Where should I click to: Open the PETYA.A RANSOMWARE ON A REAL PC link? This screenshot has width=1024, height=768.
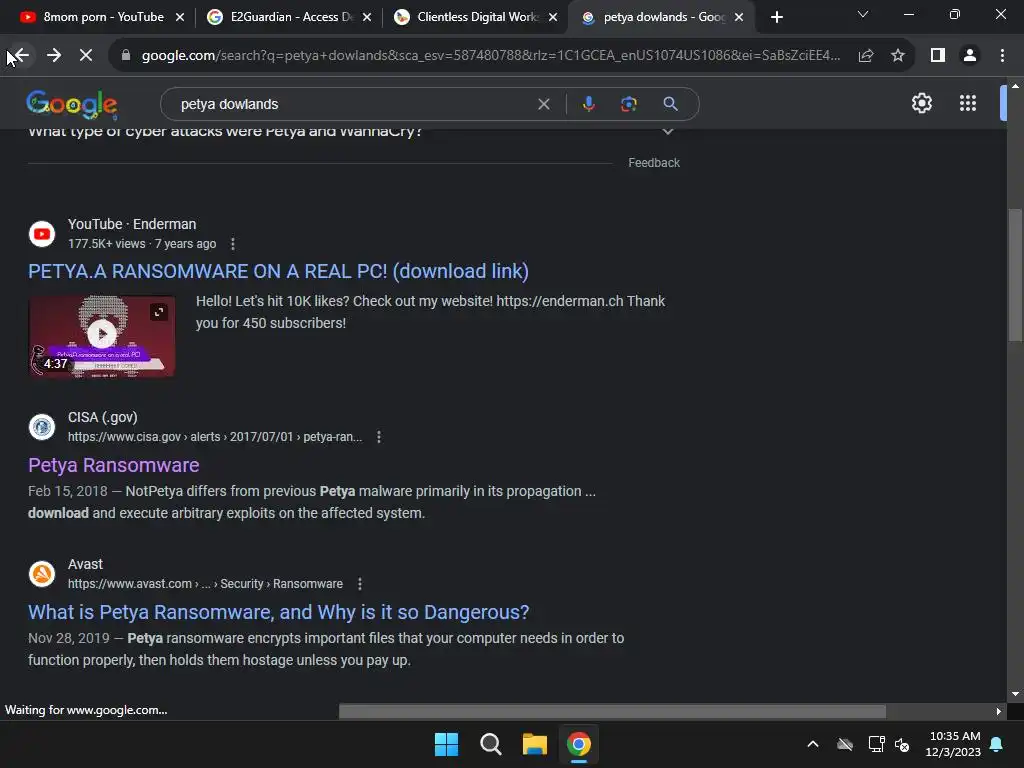[x=278, y=271]
